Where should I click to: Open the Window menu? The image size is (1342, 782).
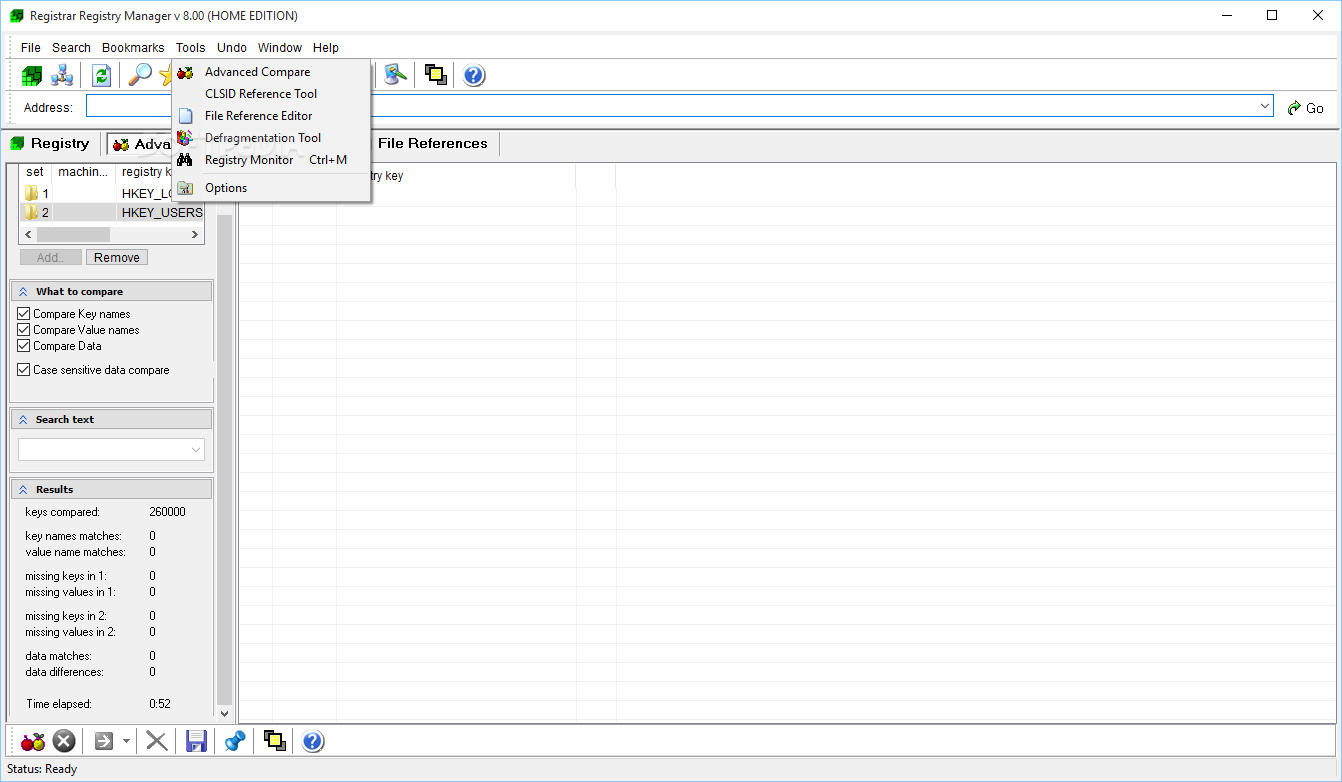point(280,48)
